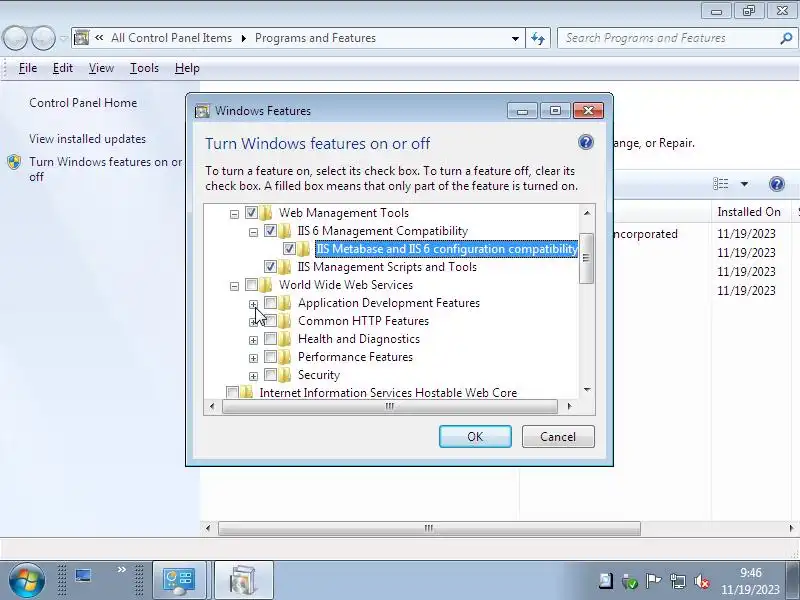Click the Action Center flag icon

(x=653, y=581)
